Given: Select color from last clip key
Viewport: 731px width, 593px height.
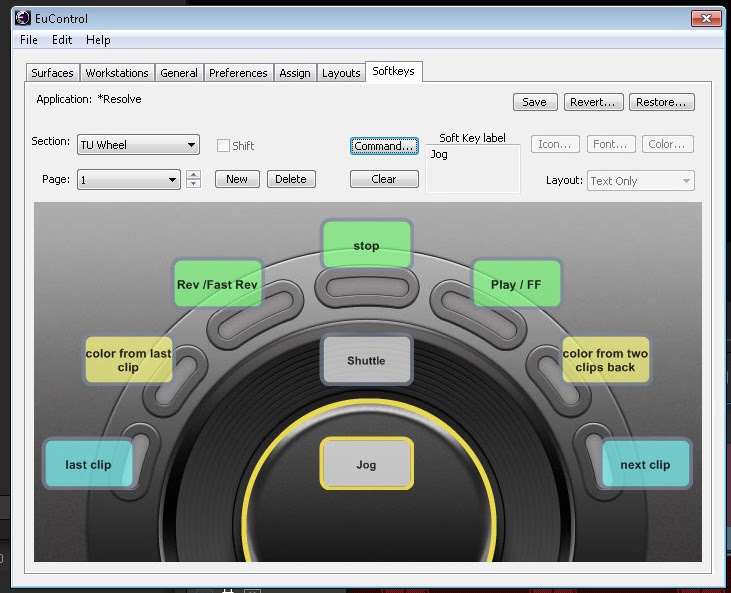Looking at the screenshot, I should tap(128, 360).
